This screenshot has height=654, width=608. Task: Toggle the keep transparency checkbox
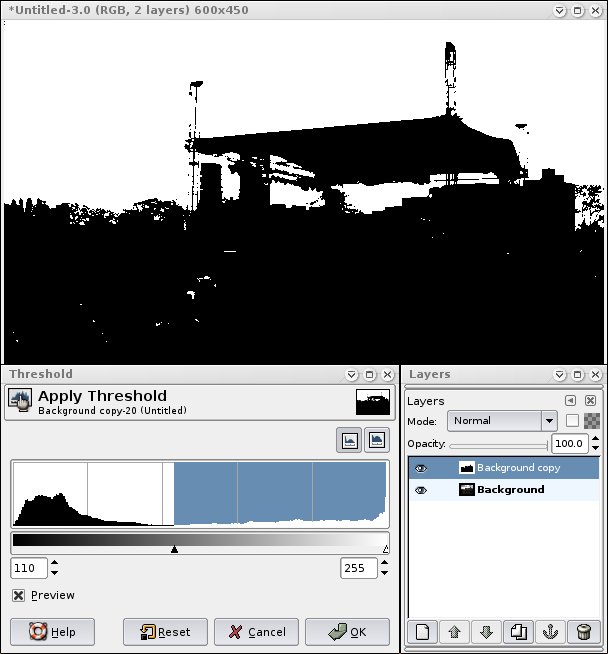pyautogui.click(x=572, y=421)
